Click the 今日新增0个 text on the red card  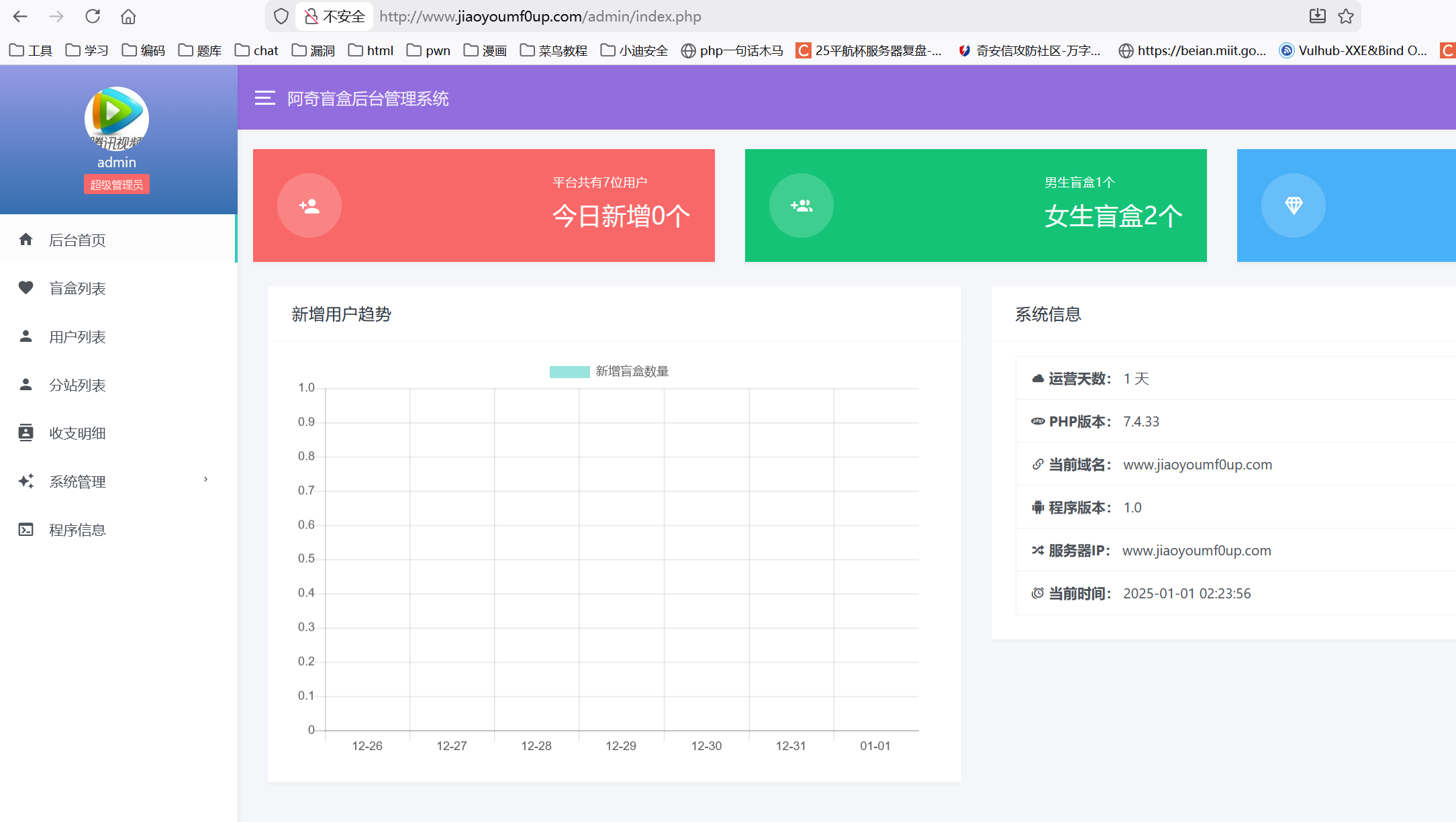[621, 216]
